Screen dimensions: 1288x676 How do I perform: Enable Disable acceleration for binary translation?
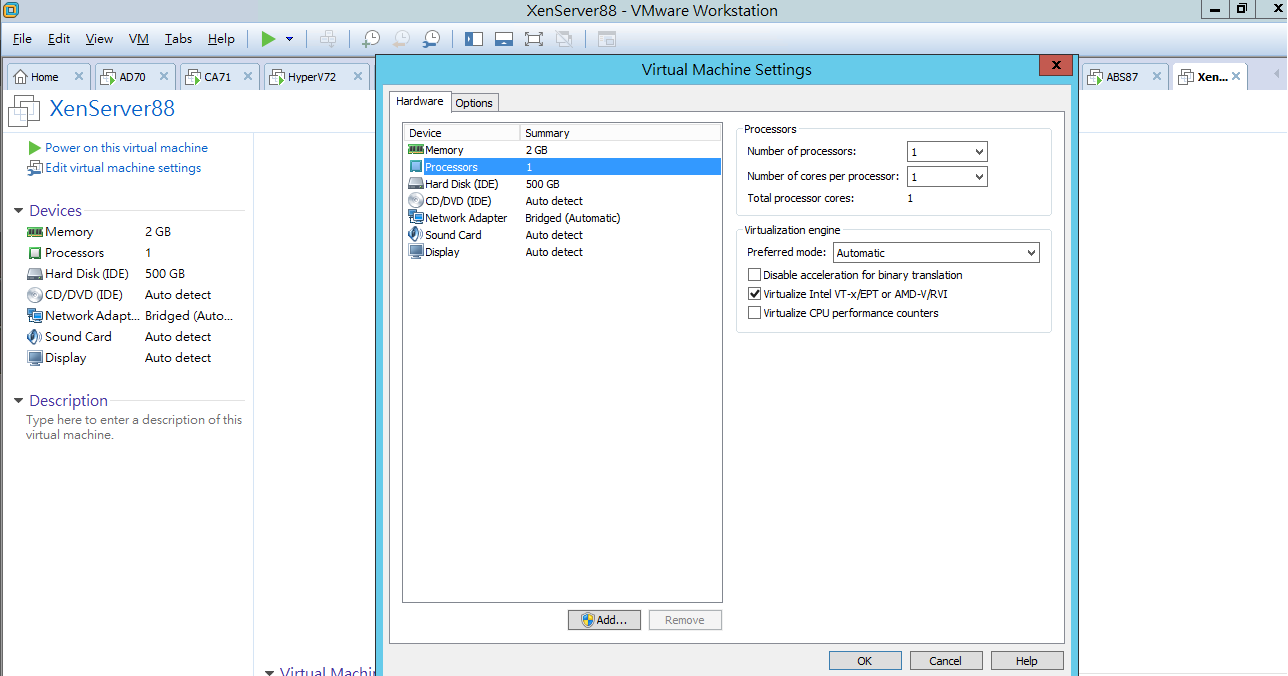click(755, 275)
